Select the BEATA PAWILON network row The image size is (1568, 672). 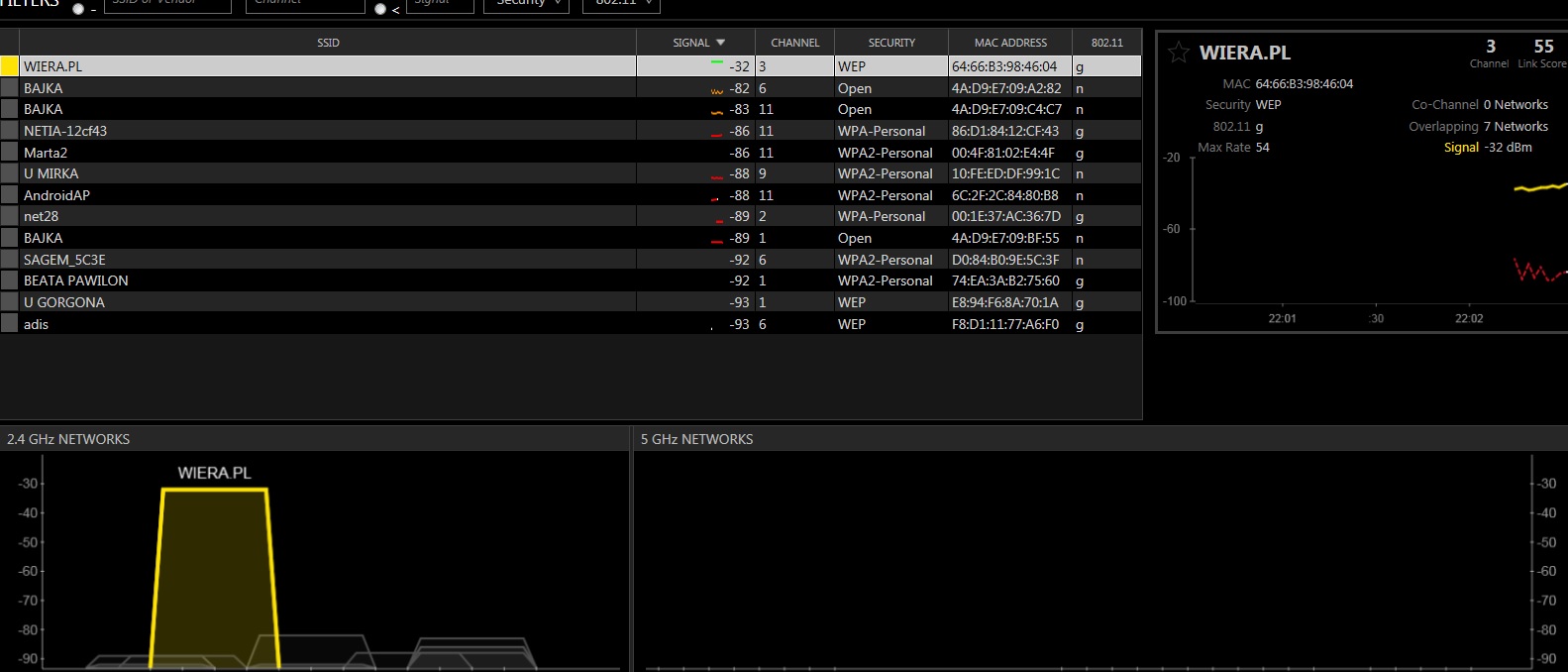click(327, 280)
